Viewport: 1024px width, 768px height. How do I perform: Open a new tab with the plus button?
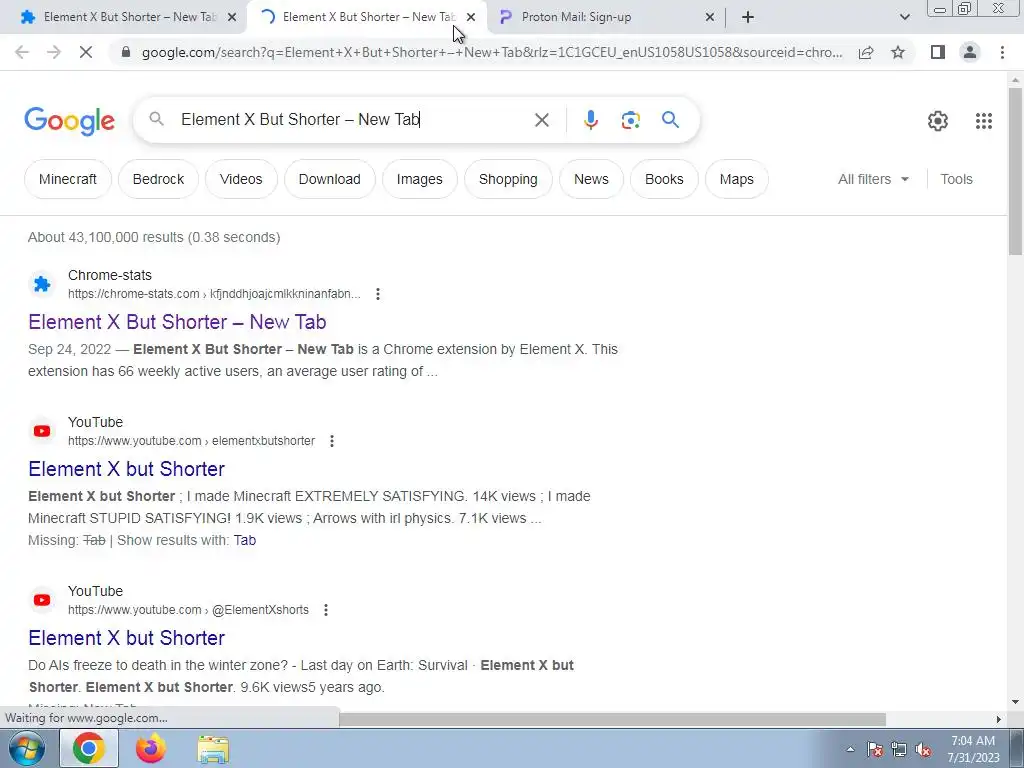[x=748, y=17]
